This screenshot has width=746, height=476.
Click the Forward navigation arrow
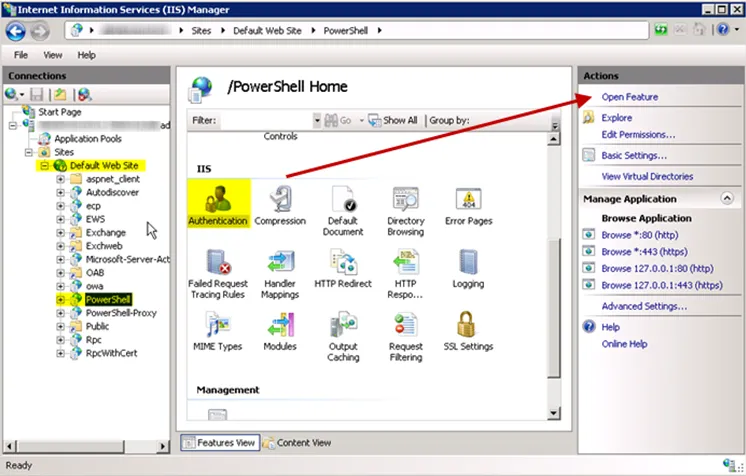(40, 31)
